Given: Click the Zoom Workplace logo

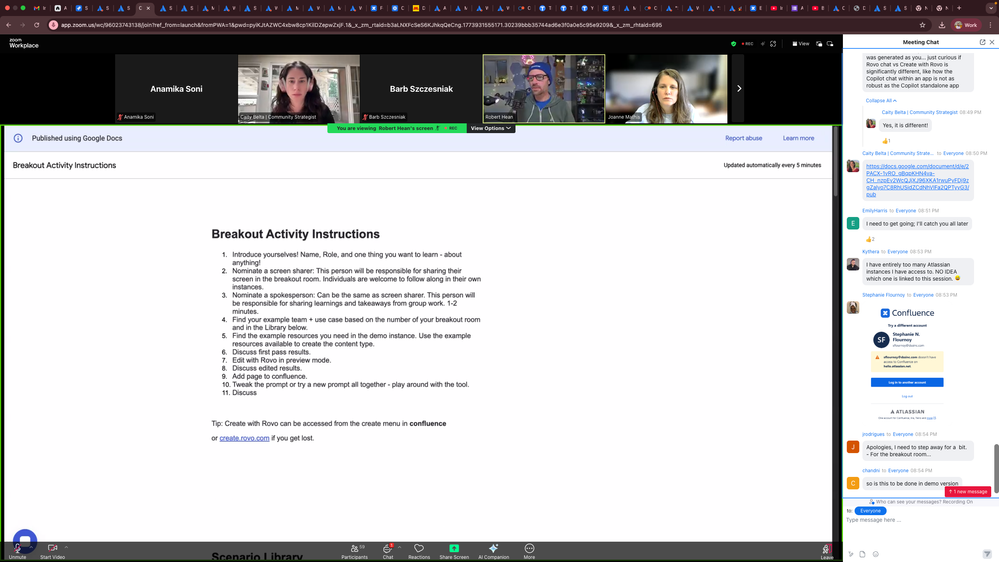Looking at the screenshot, I should tap(24, 43).
